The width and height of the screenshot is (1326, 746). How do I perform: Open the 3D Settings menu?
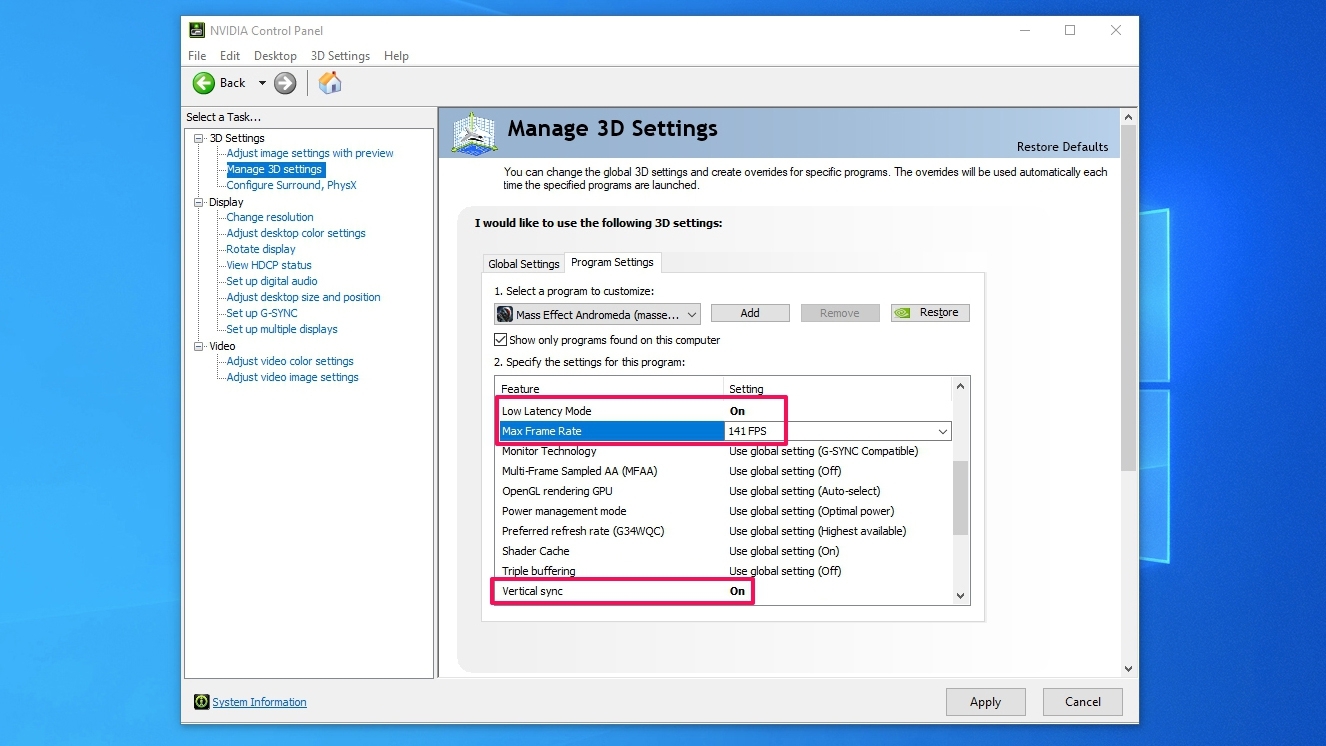(340, 56)
